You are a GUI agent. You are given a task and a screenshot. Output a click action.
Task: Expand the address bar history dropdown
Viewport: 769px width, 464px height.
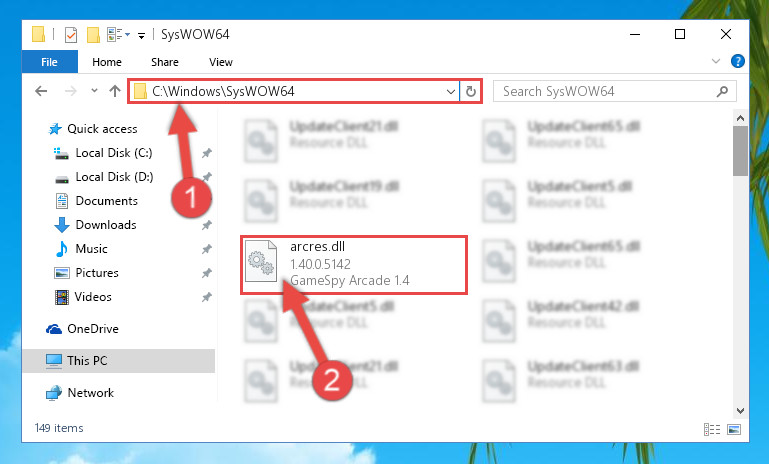451,92
